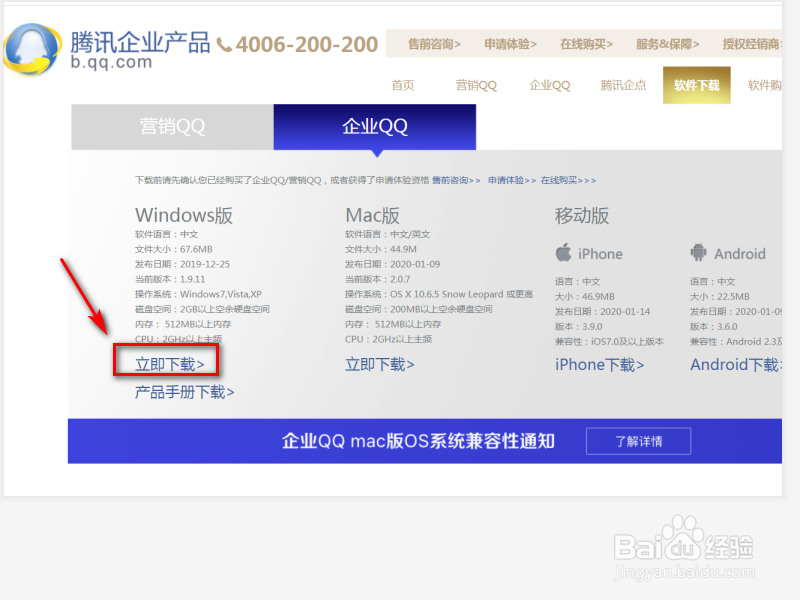The height and width of the screenshot is (600, 800).
Task: Click the Apple iPhone icon
Action: (563, 253)
